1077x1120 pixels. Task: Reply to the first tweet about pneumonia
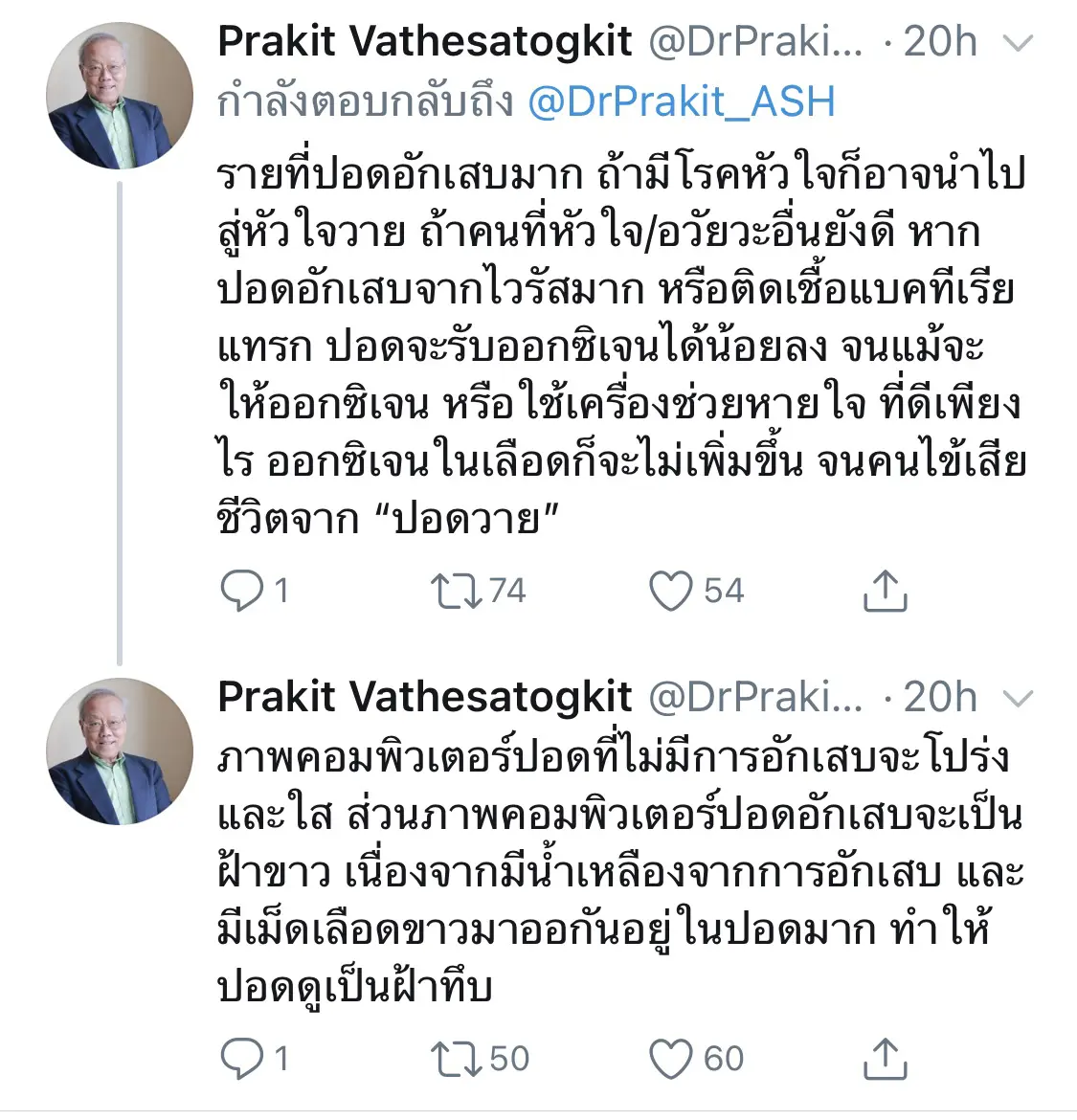point(240,591)
